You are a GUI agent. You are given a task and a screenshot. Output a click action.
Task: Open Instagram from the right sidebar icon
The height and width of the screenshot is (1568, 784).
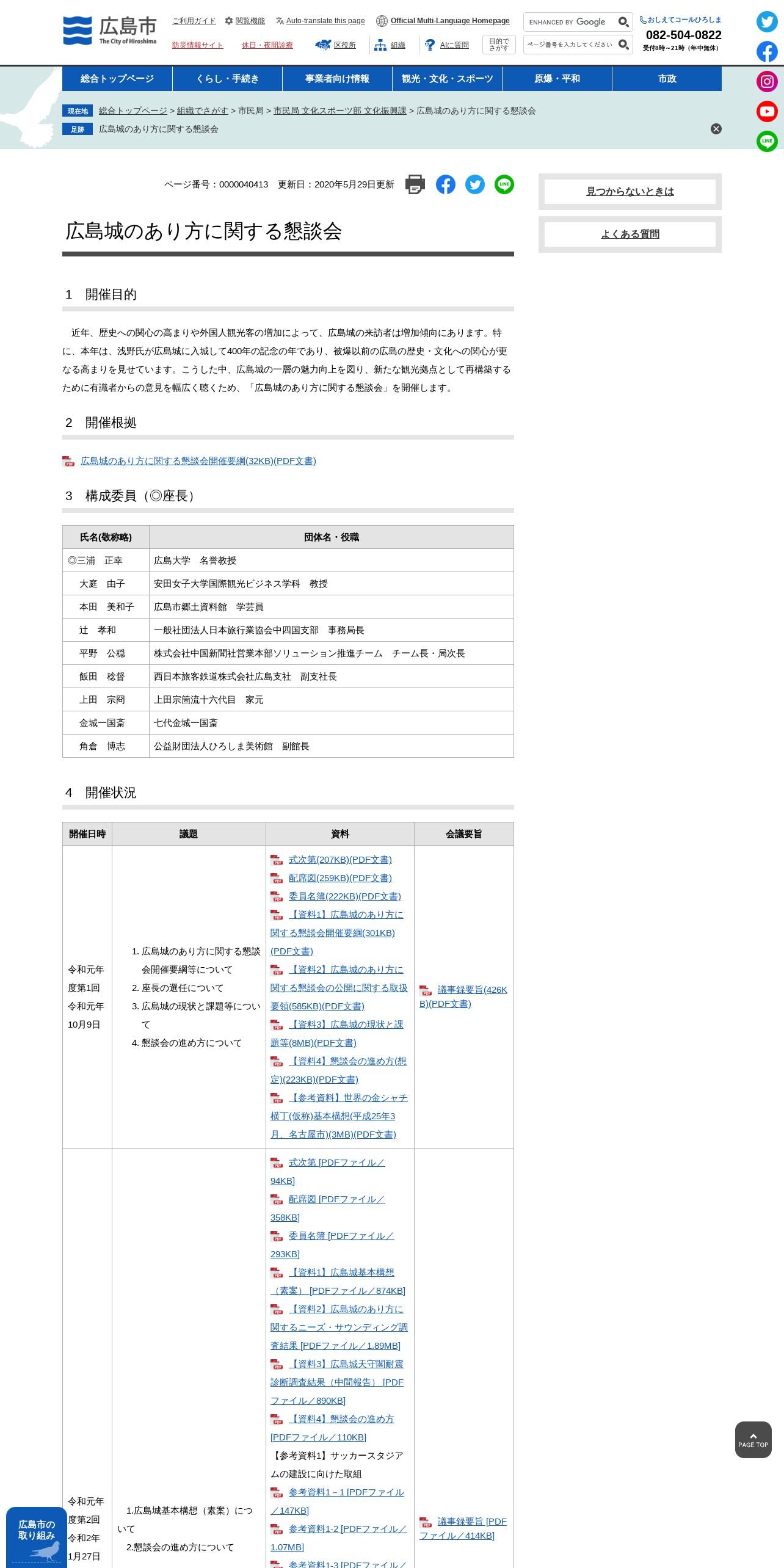point(767,82)
